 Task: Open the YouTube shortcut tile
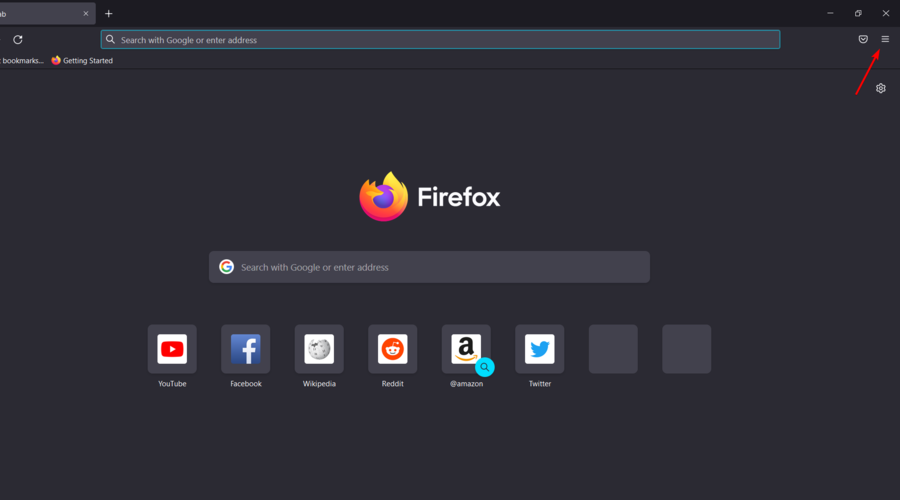click(172, 349)
